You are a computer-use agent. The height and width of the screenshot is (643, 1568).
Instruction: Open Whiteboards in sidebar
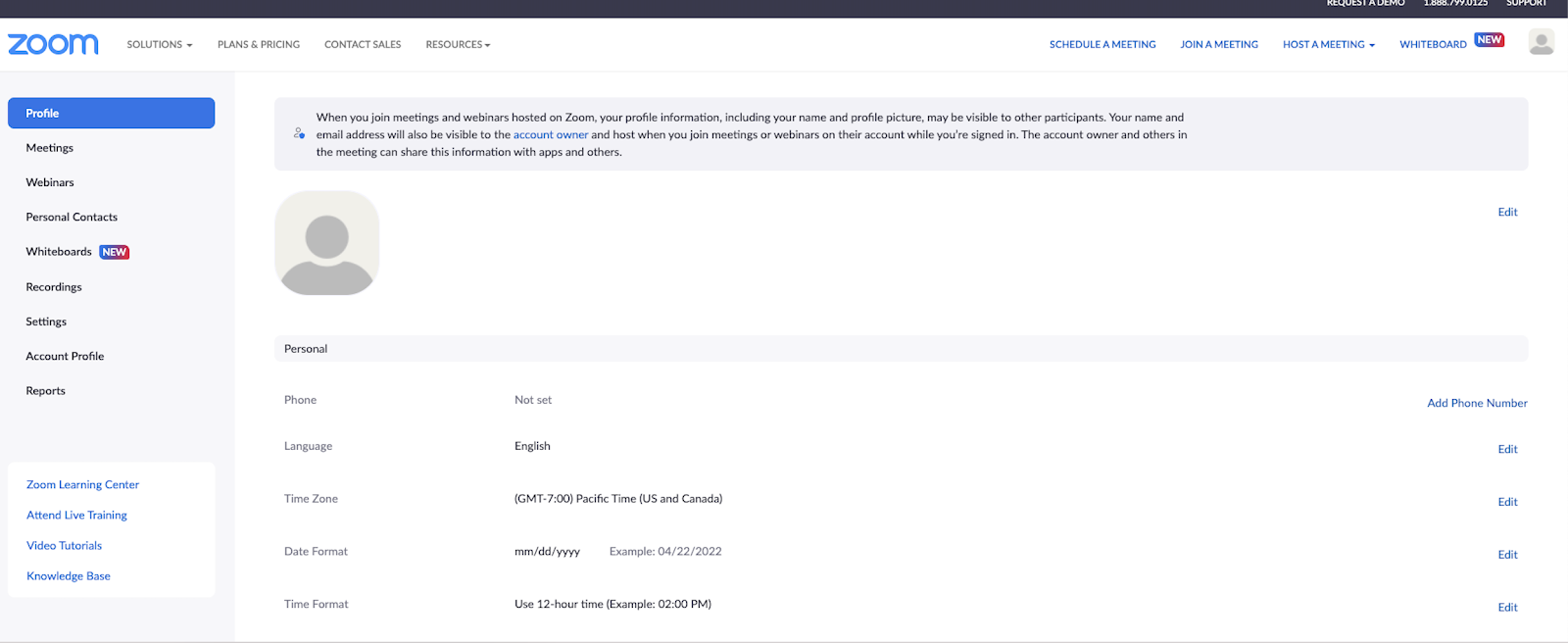click(x=59, y=252)
